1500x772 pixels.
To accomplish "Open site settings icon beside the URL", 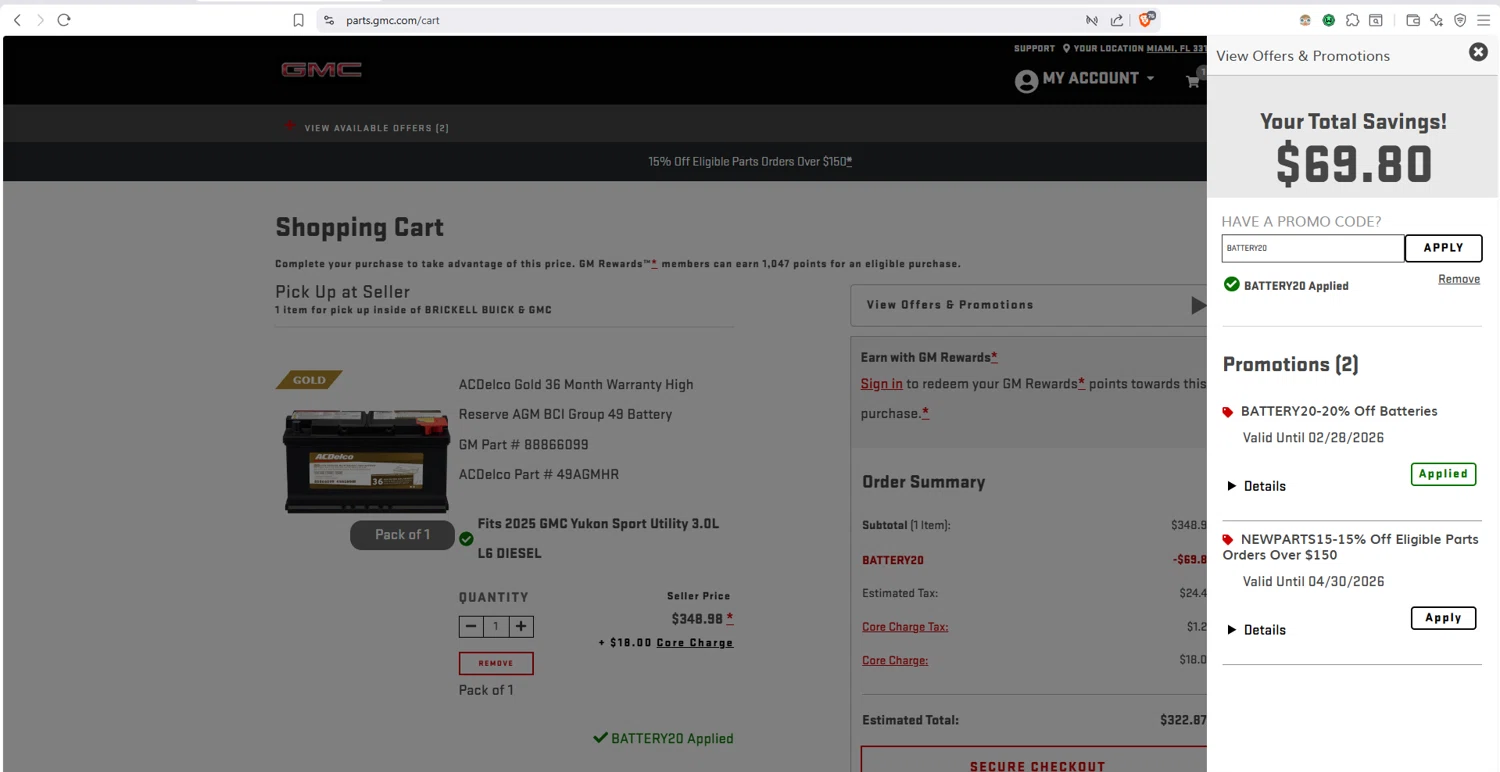I will coord(329,20).
